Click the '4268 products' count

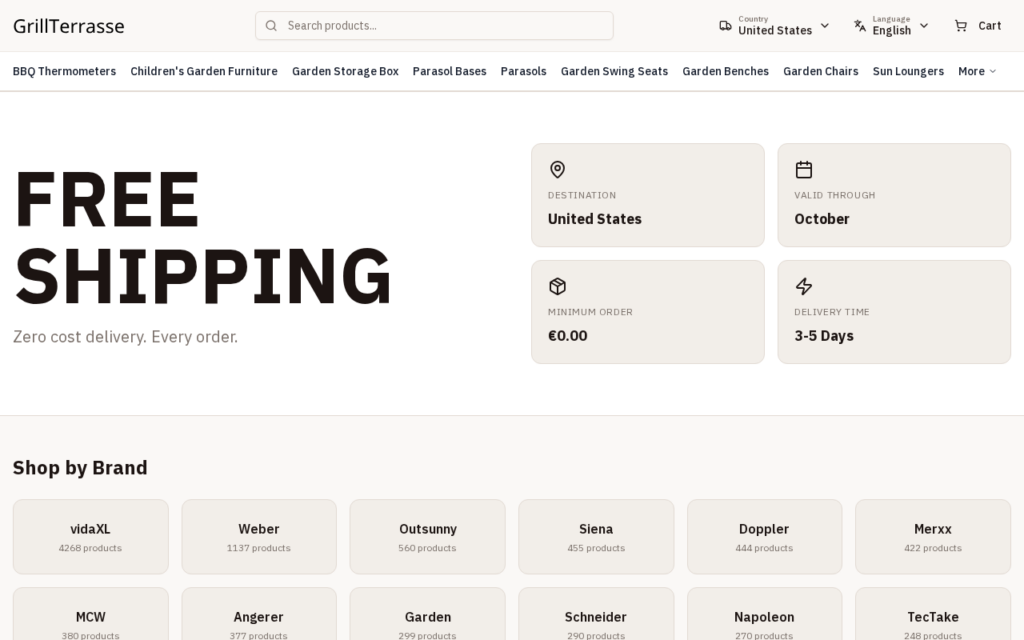[x=90, y=548]
